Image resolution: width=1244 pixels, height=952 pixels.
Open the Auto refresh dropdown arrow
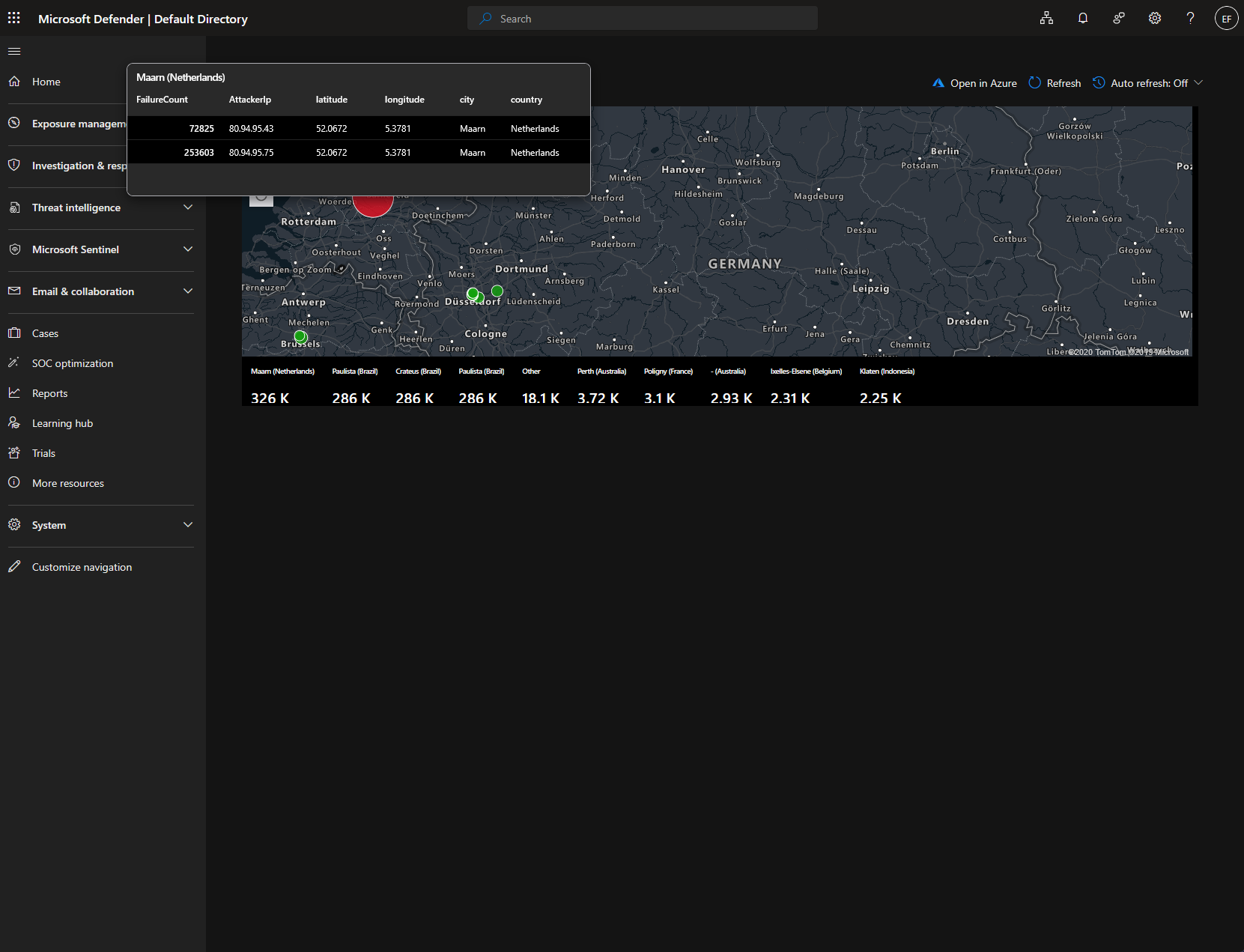pyautogui.click(x=1198, y=83)
